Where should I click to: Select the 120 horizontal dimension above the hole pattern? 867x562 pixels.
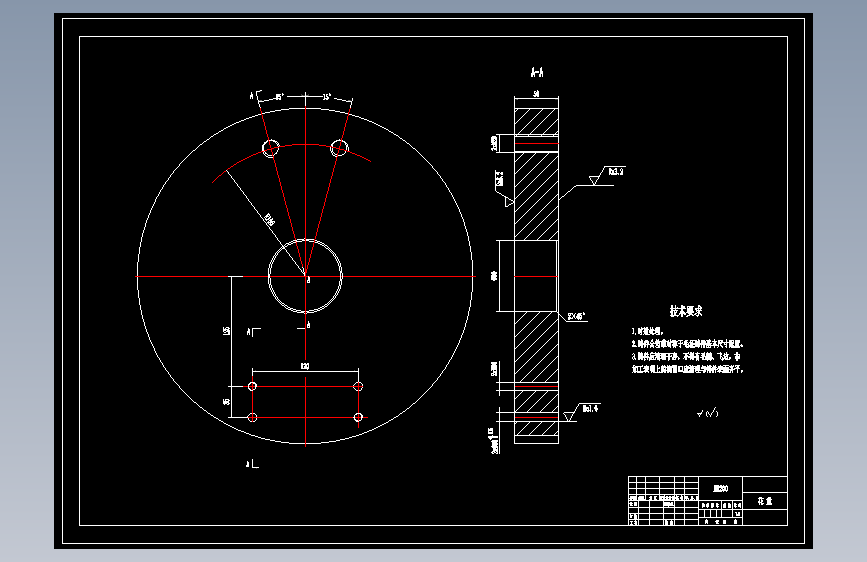(x=305, y=366)
